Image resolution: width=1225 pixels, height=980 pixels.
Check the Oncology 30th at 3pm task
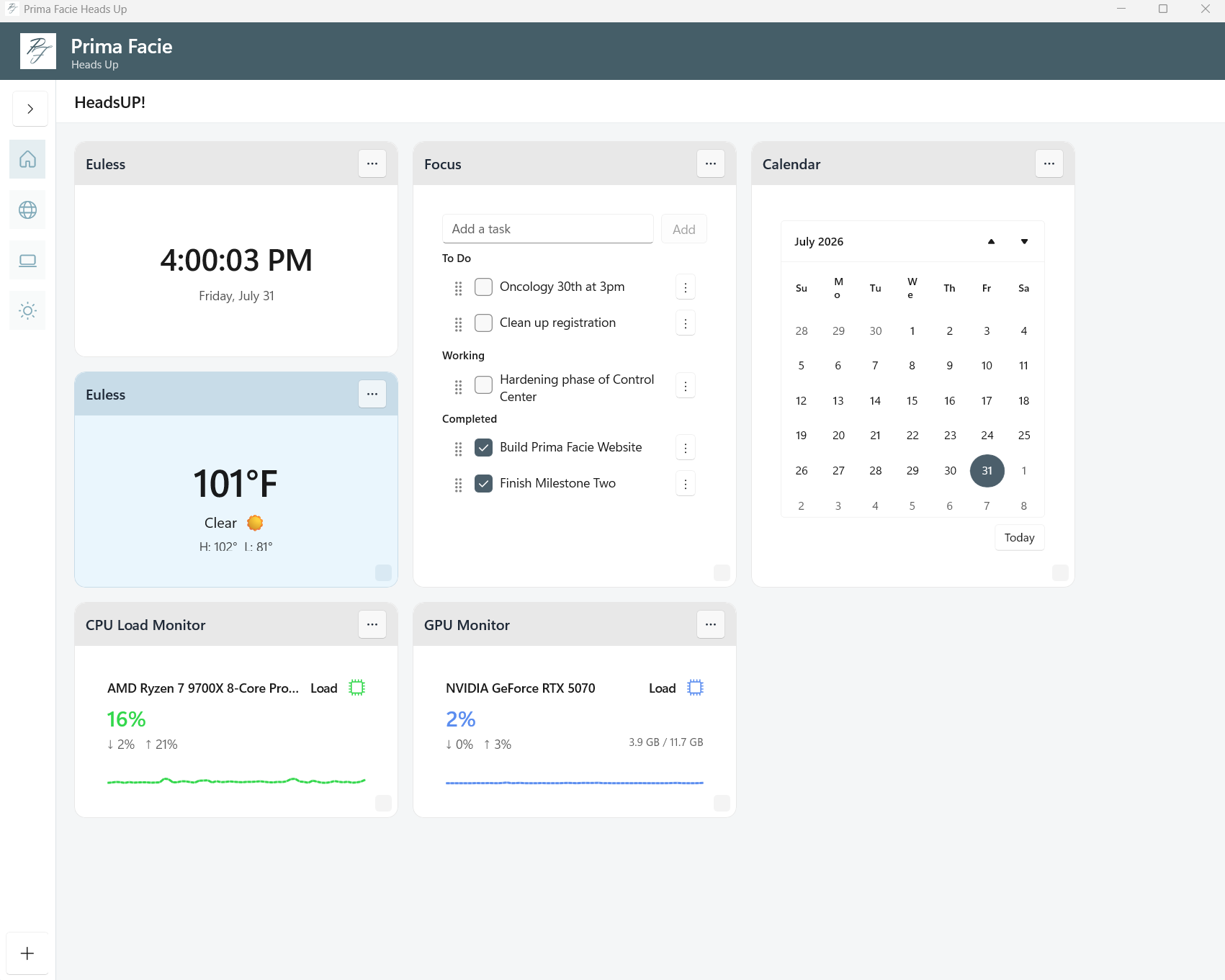[484, 287]
